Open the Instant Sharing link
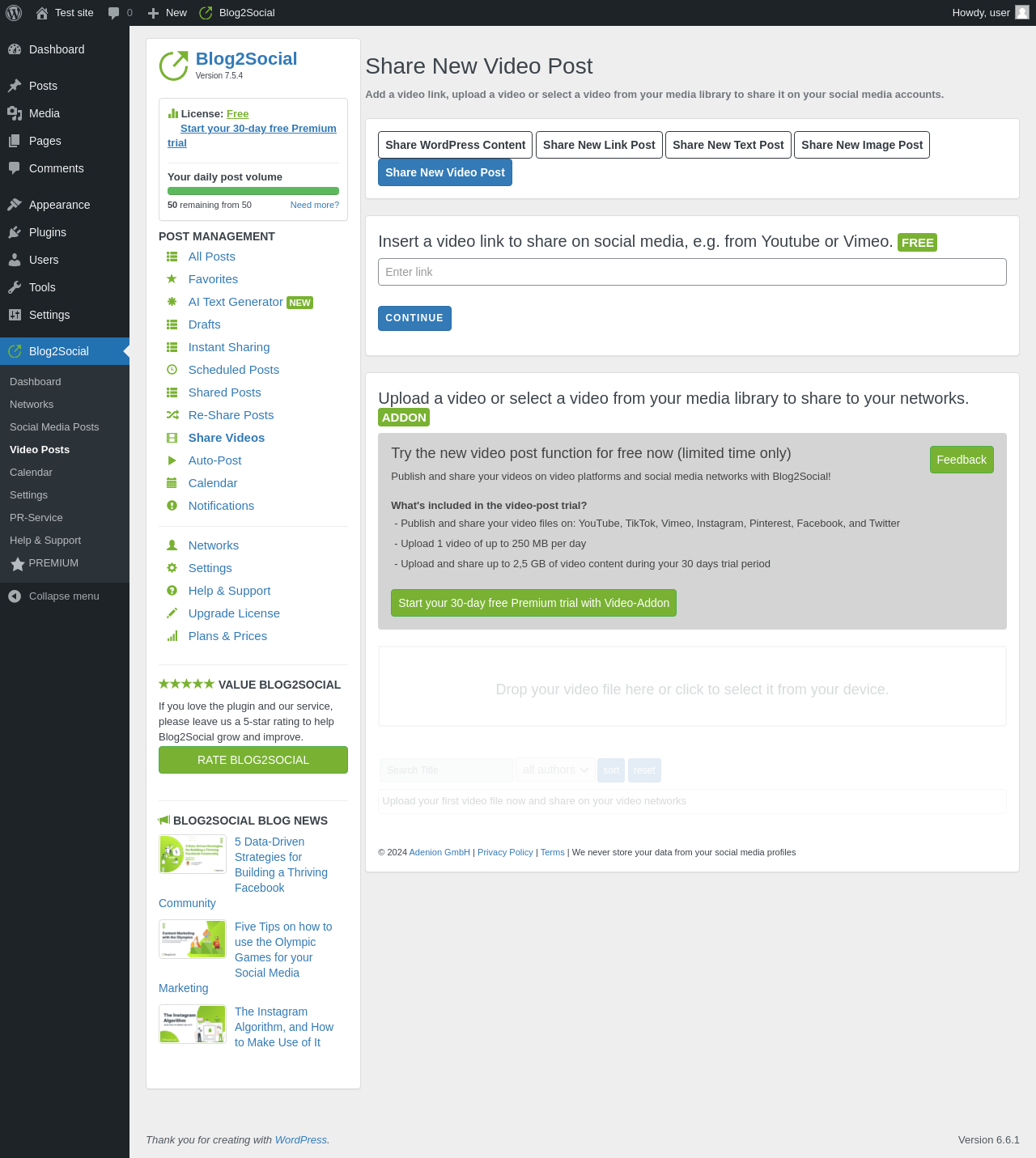 tap(229, 347)
